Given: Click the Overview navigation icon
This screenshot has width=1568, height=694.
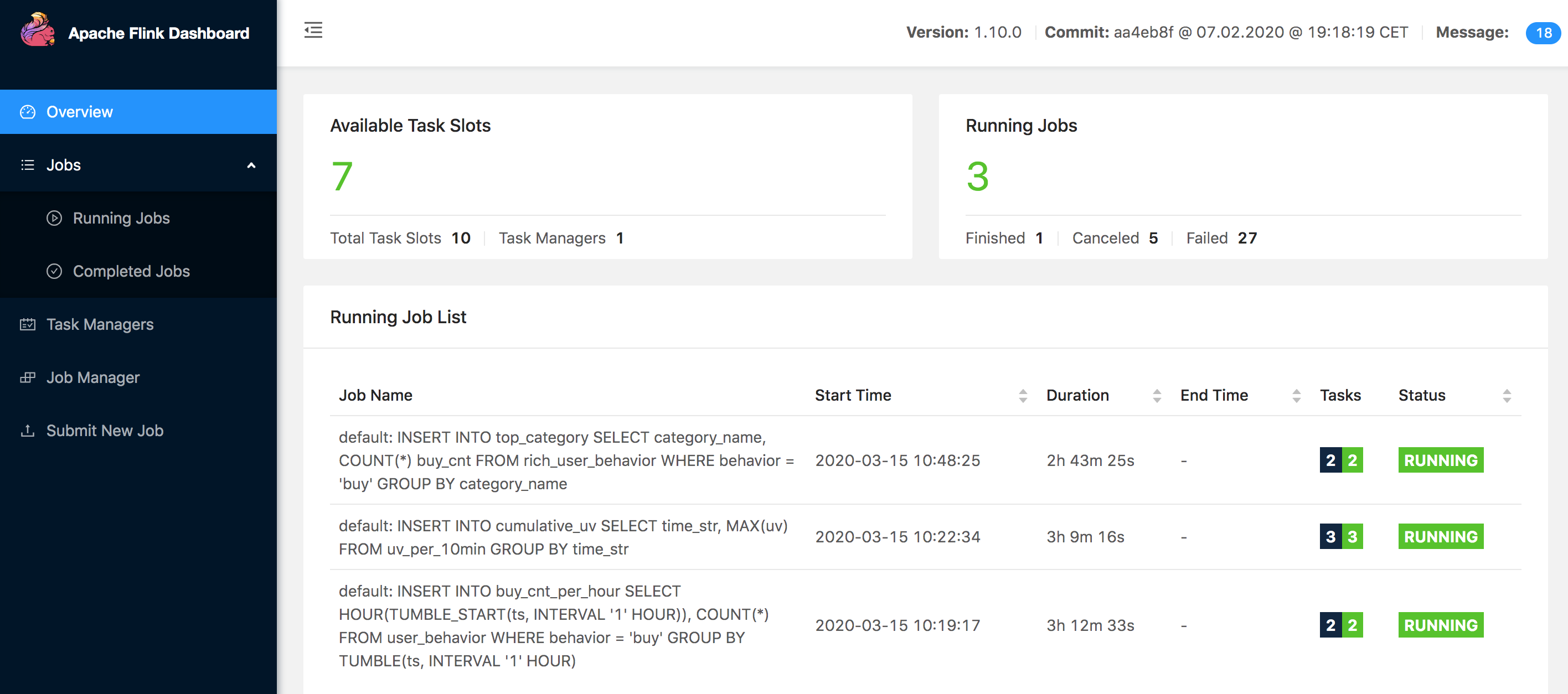Looking at the screenshot, I should click(27, 111).
